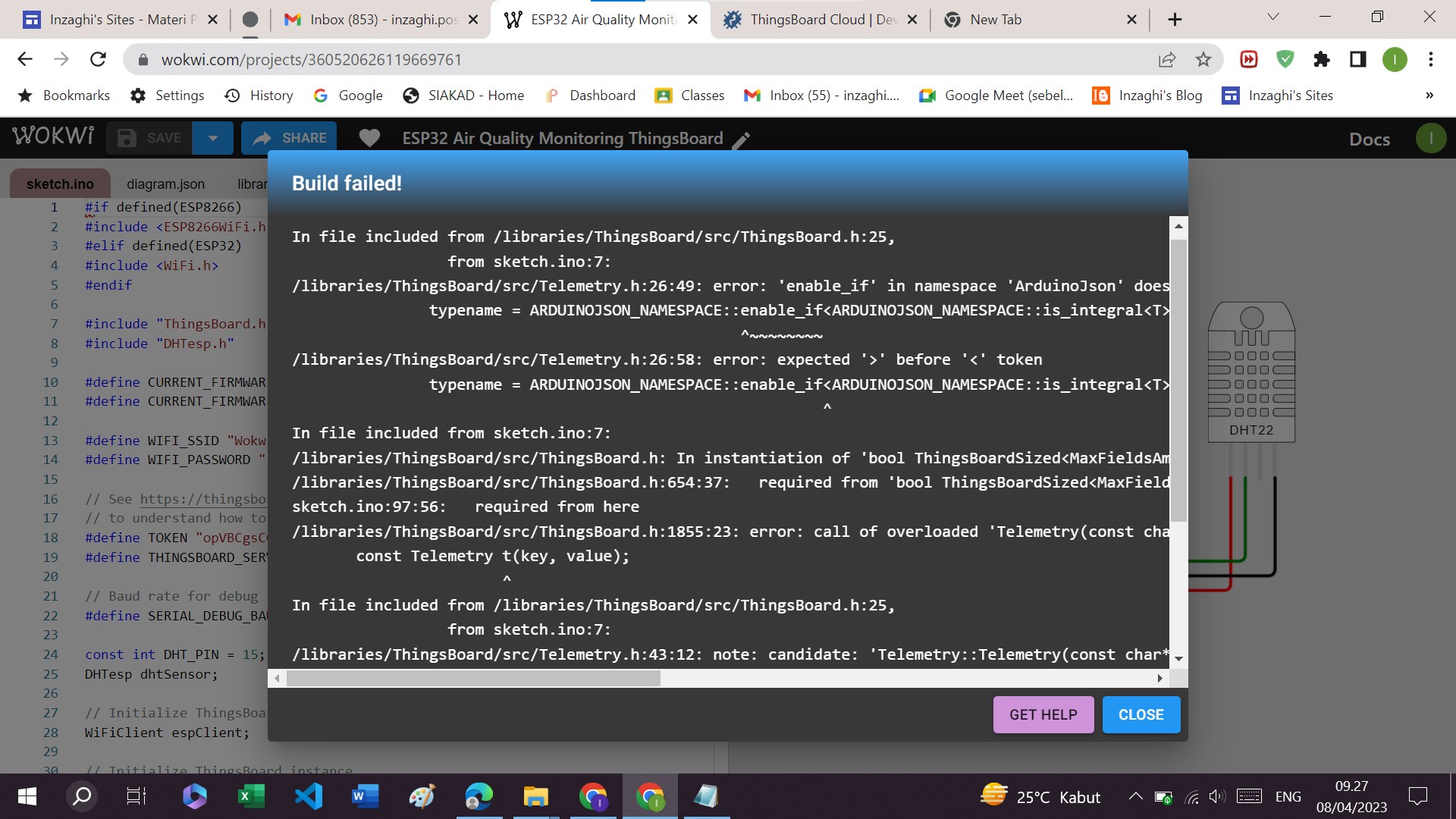
Task: Switch to New Tab browser tab
Action: coord(1039,20)
